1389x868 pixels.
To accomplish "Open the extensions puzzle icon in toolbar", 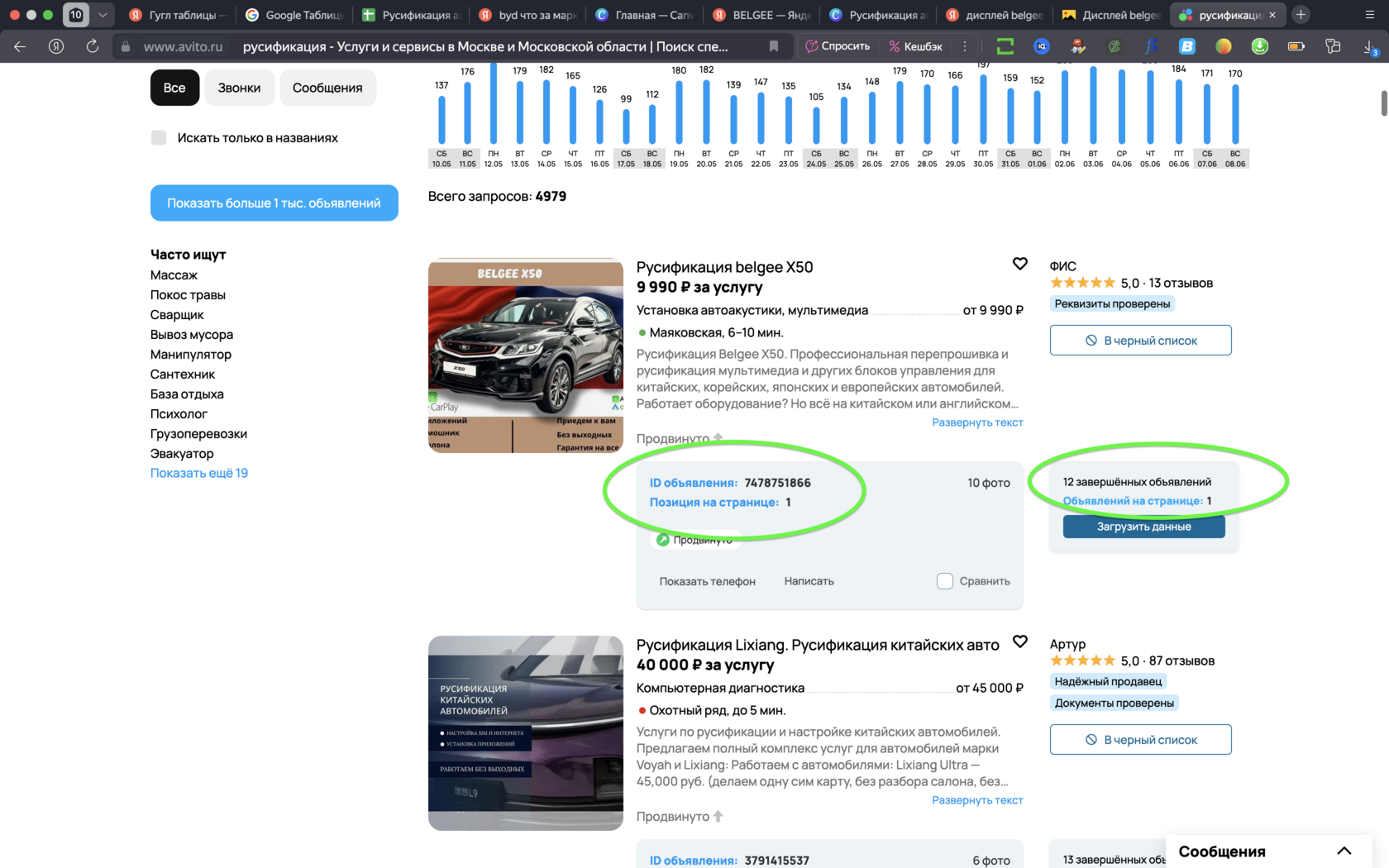I will click(x=1333, y=46).
